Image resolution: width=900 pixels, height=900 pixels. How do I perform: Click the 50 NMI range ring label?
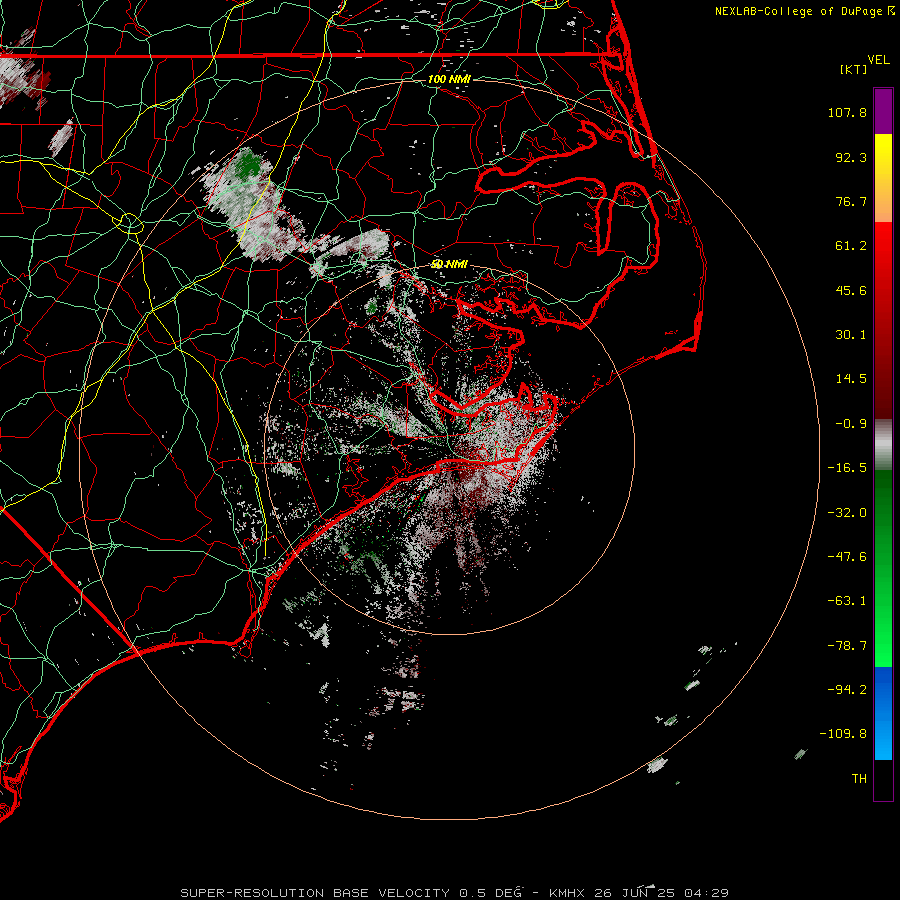tap(449, 264)
